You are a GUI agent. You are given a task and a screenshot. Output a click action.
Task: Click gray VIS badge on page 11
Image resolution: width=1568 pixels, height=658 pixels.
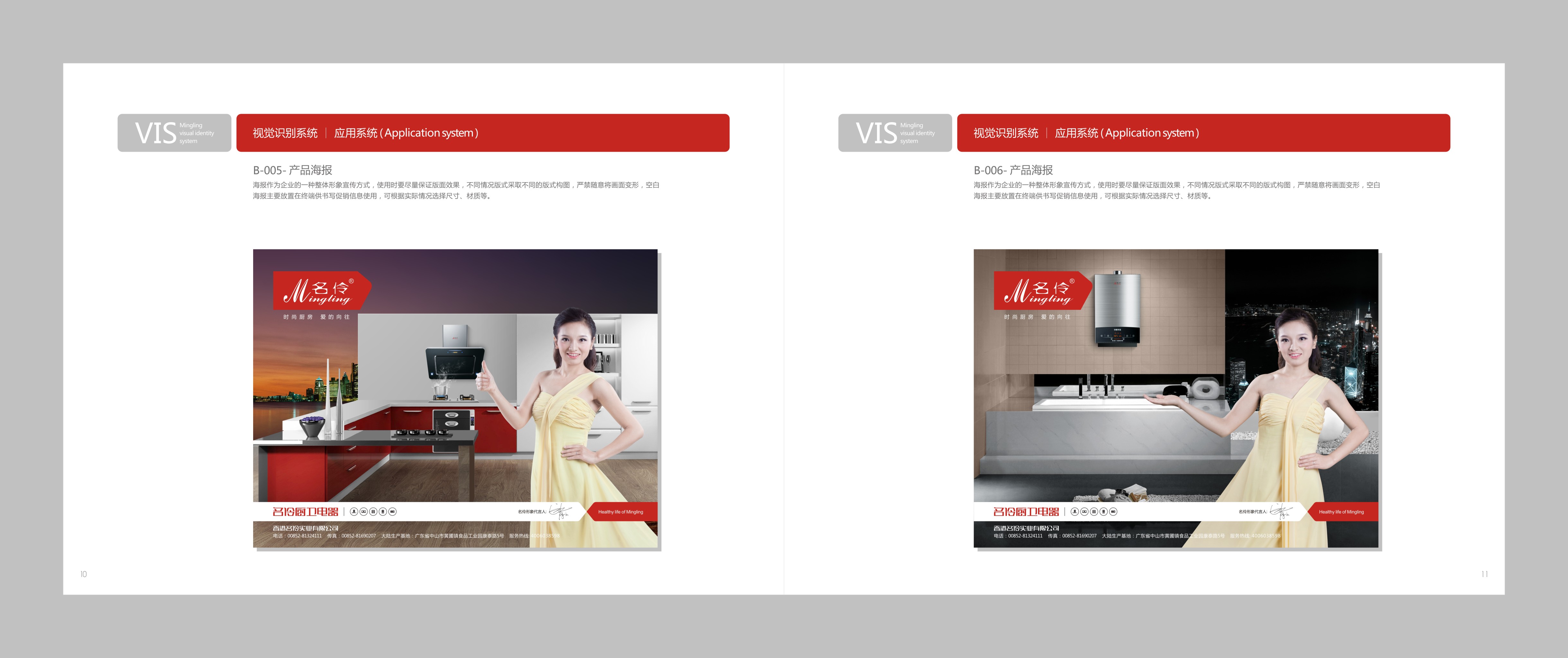(x=895, y=133)
